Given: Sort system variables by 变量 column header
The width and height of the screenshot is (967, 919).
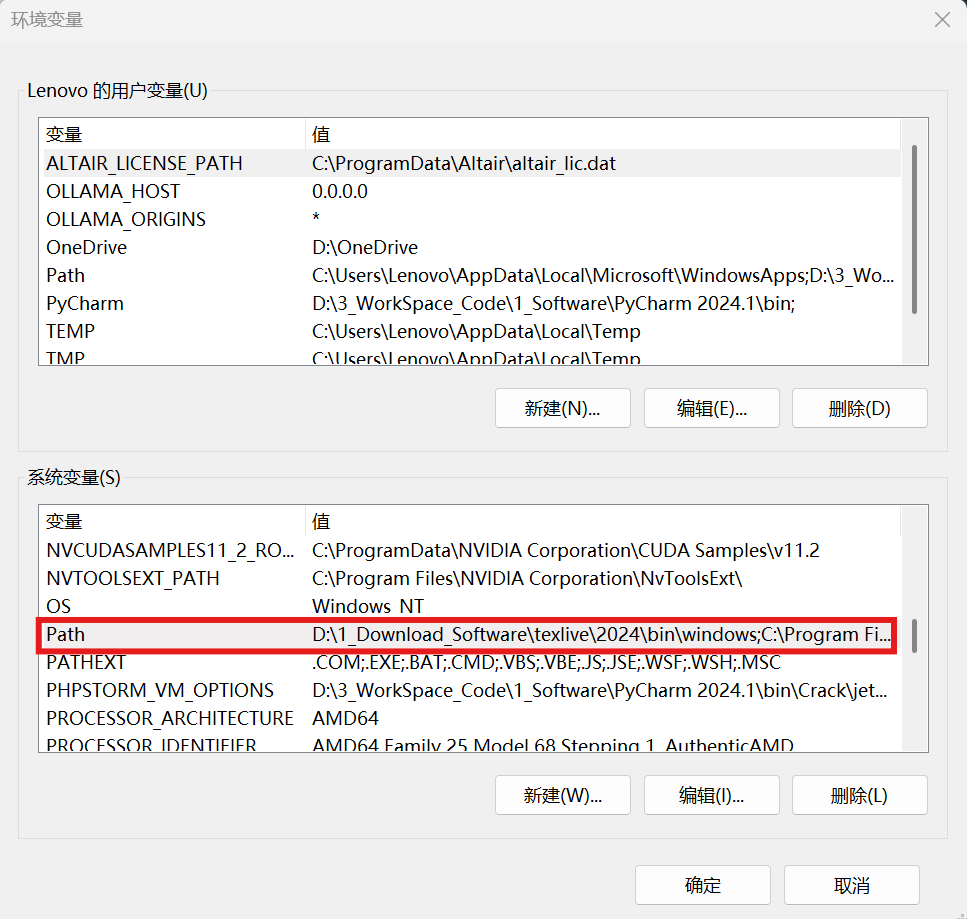Looking at the screenshot, I should tap(170, 522).
